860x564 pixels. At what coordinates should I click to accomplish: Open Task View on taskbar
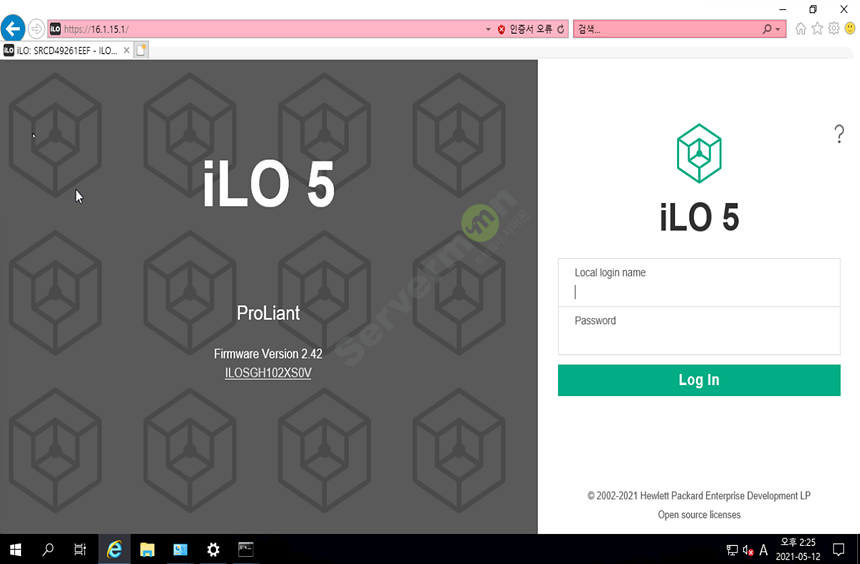tap(80, 549)
